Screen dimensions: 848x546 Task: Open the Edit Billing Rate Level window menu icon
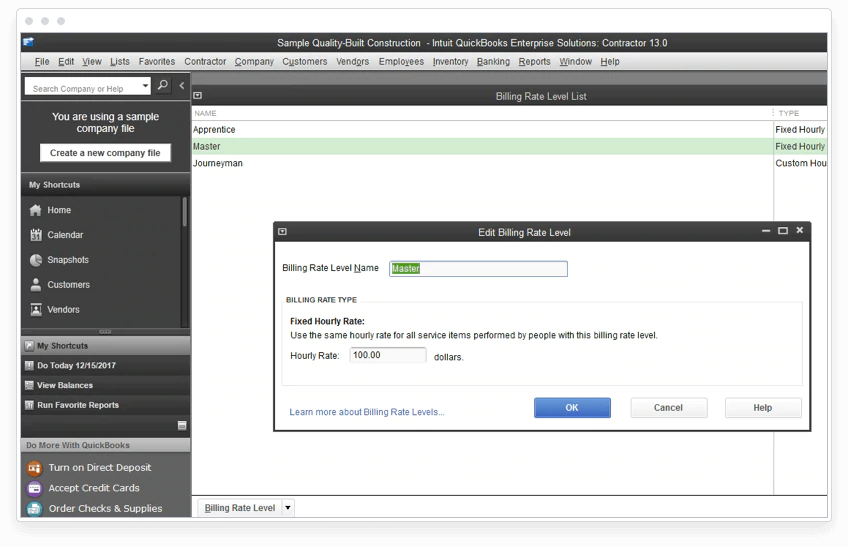[x=282, y=232]
